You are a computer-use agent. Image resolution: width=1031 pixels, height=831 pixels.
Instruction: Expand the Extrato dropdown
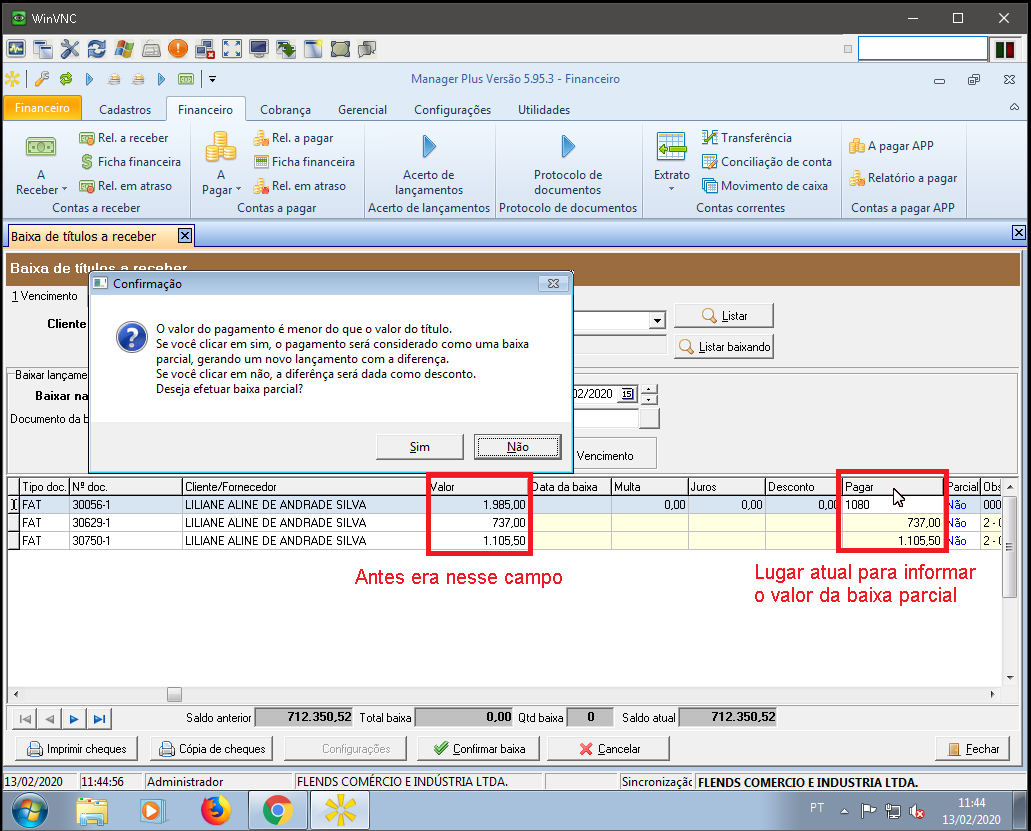(x=672, y=188)
